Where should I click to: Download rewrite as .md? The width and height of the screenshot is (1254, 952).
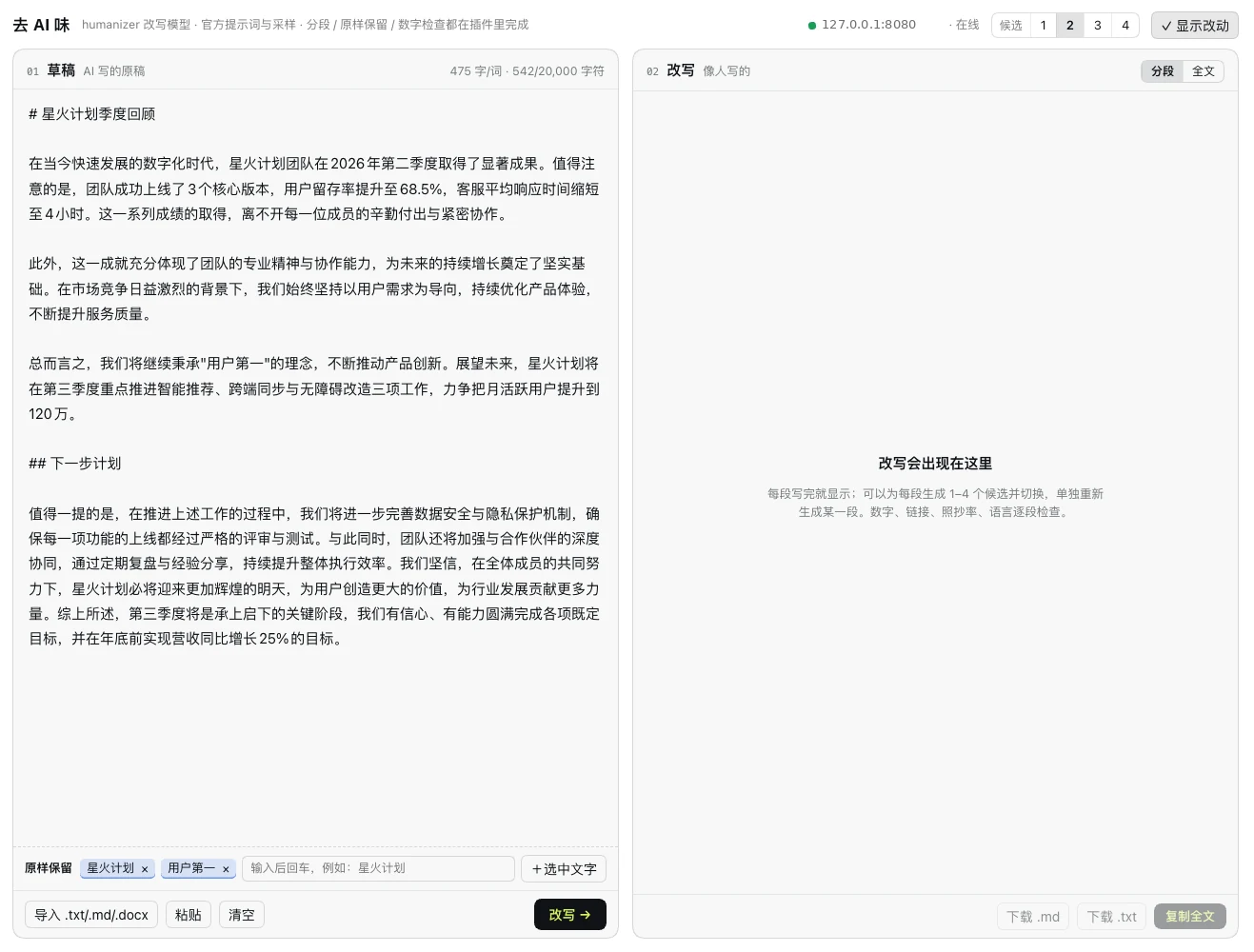click(1033, 917)
